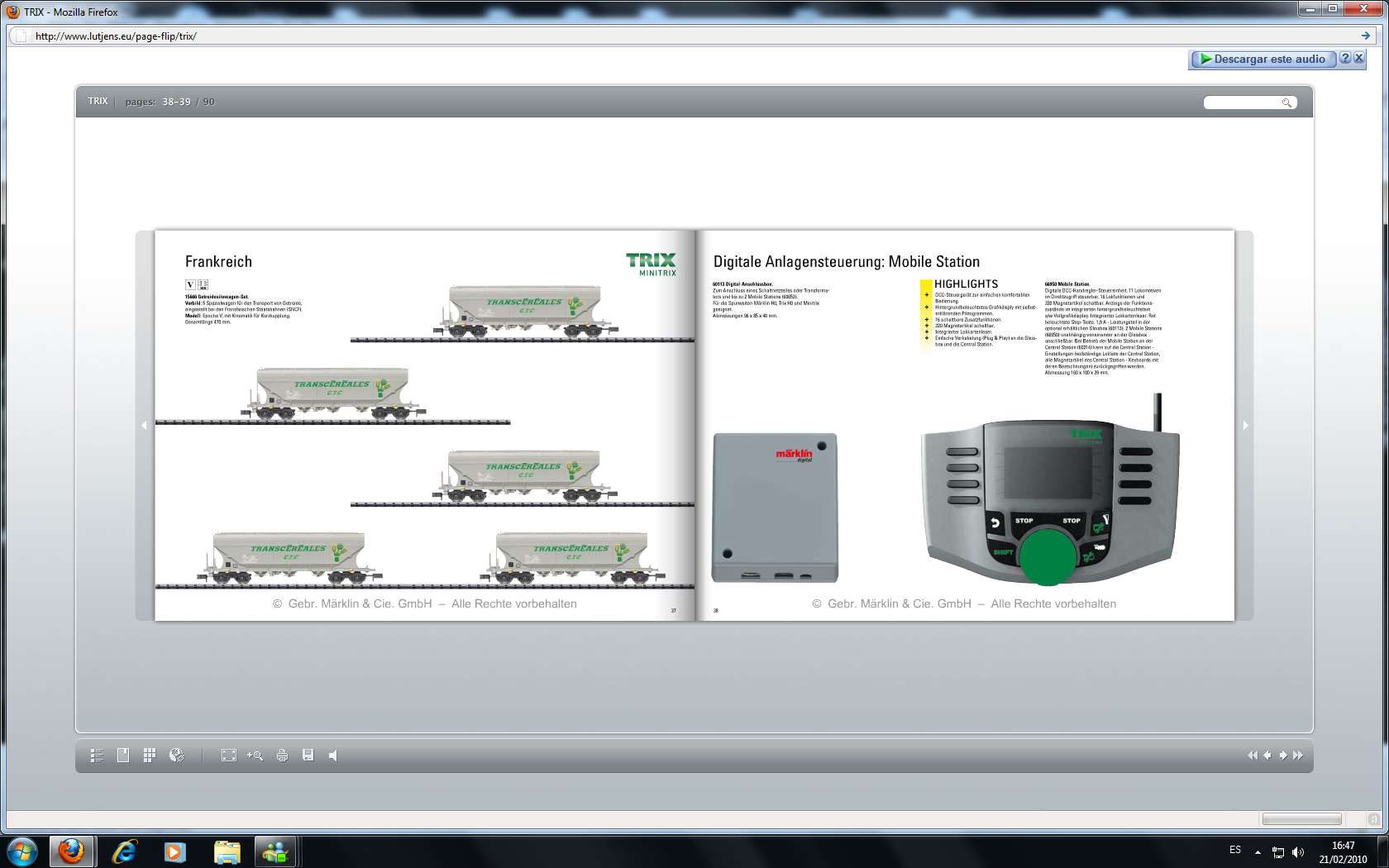Toggle fullscreen view in flipbook toolbar
The image size is (1389, 868).
[229, 756]
